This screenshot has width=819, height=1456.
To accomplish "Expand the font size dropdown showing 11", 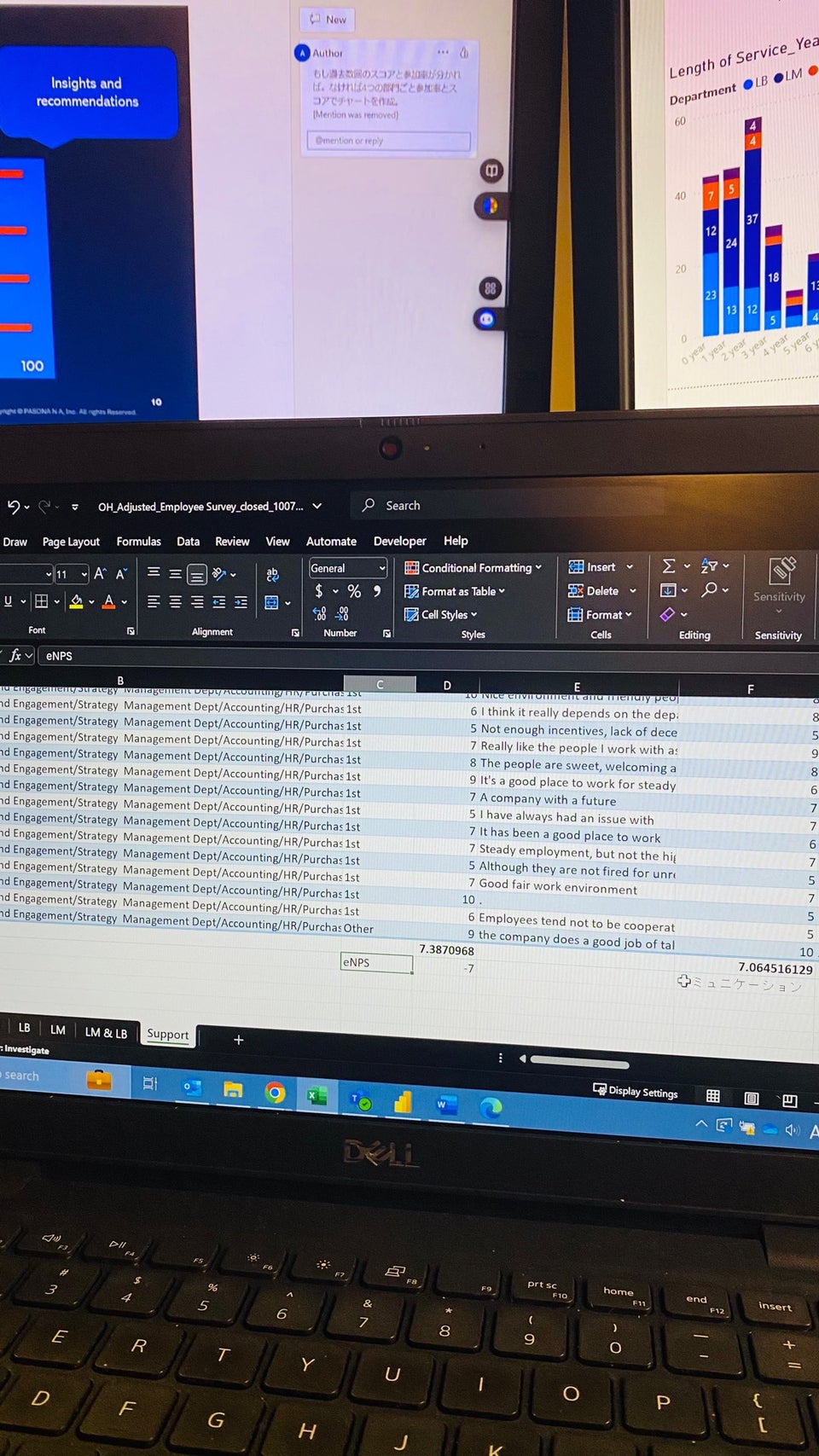I will pos(84,575).
